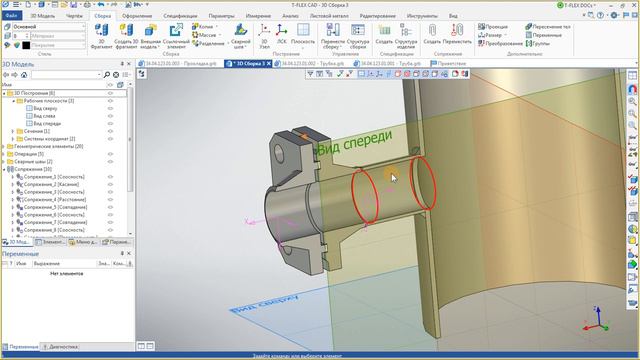Click the save icon in quick access
The height and width of the screenshot is (360, 640).
point(74,5)
